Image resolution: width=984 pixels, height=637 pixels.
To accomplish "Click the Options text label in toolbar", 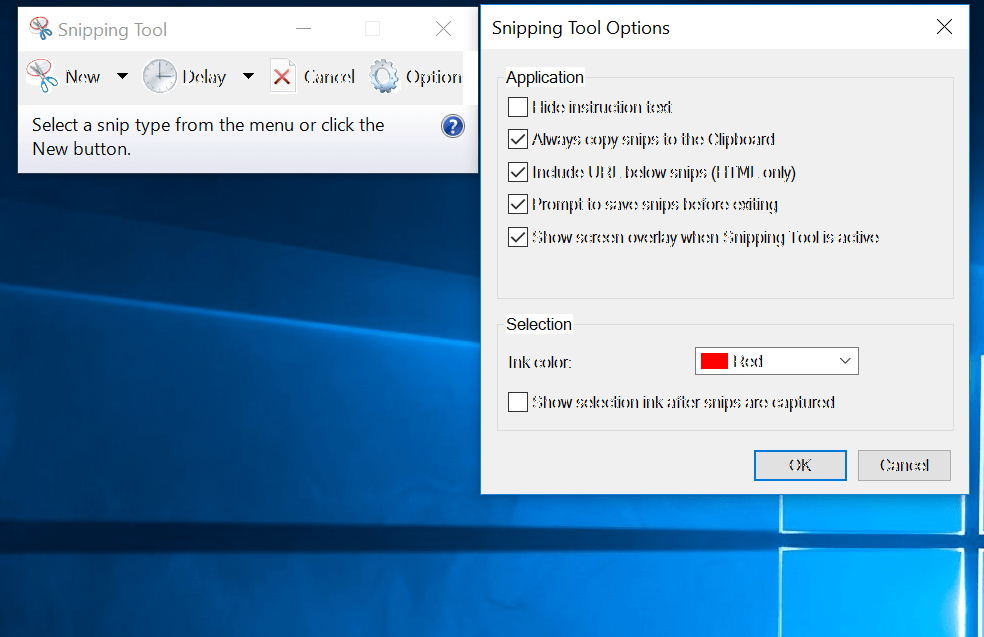I will pos(434,77).
